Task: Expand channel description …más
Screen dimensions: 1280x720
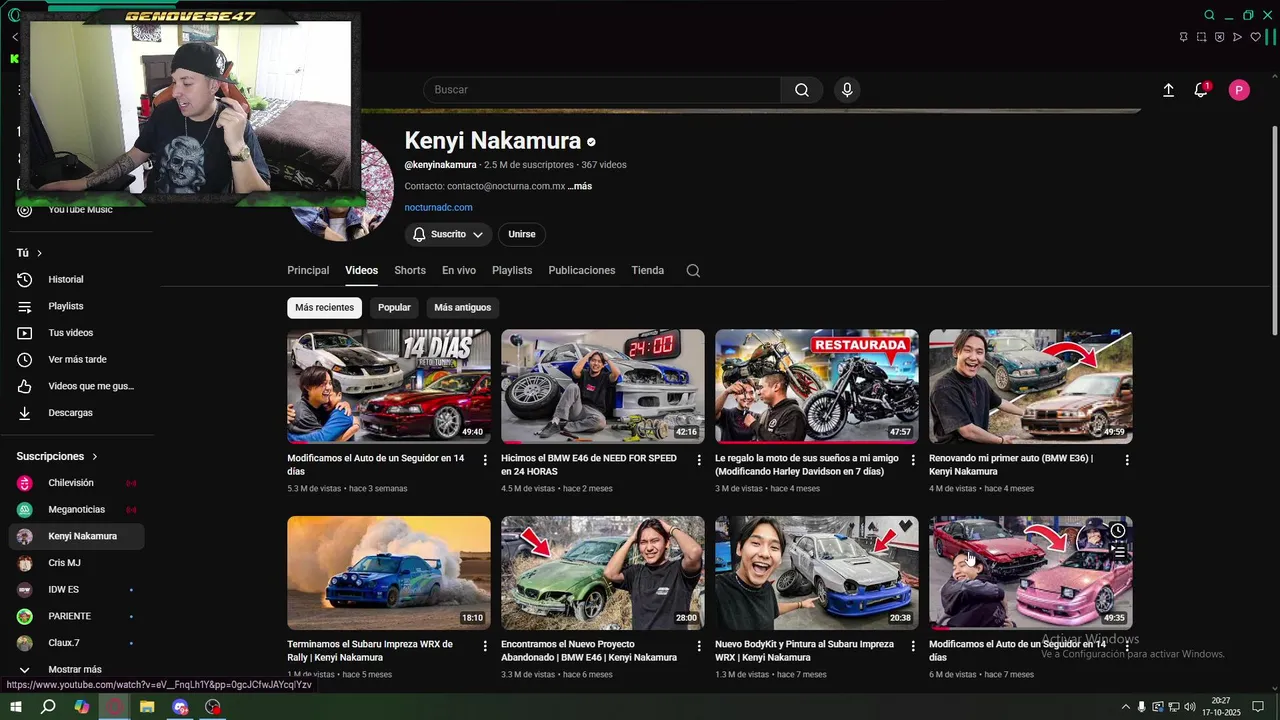Action: click(580, 187)
